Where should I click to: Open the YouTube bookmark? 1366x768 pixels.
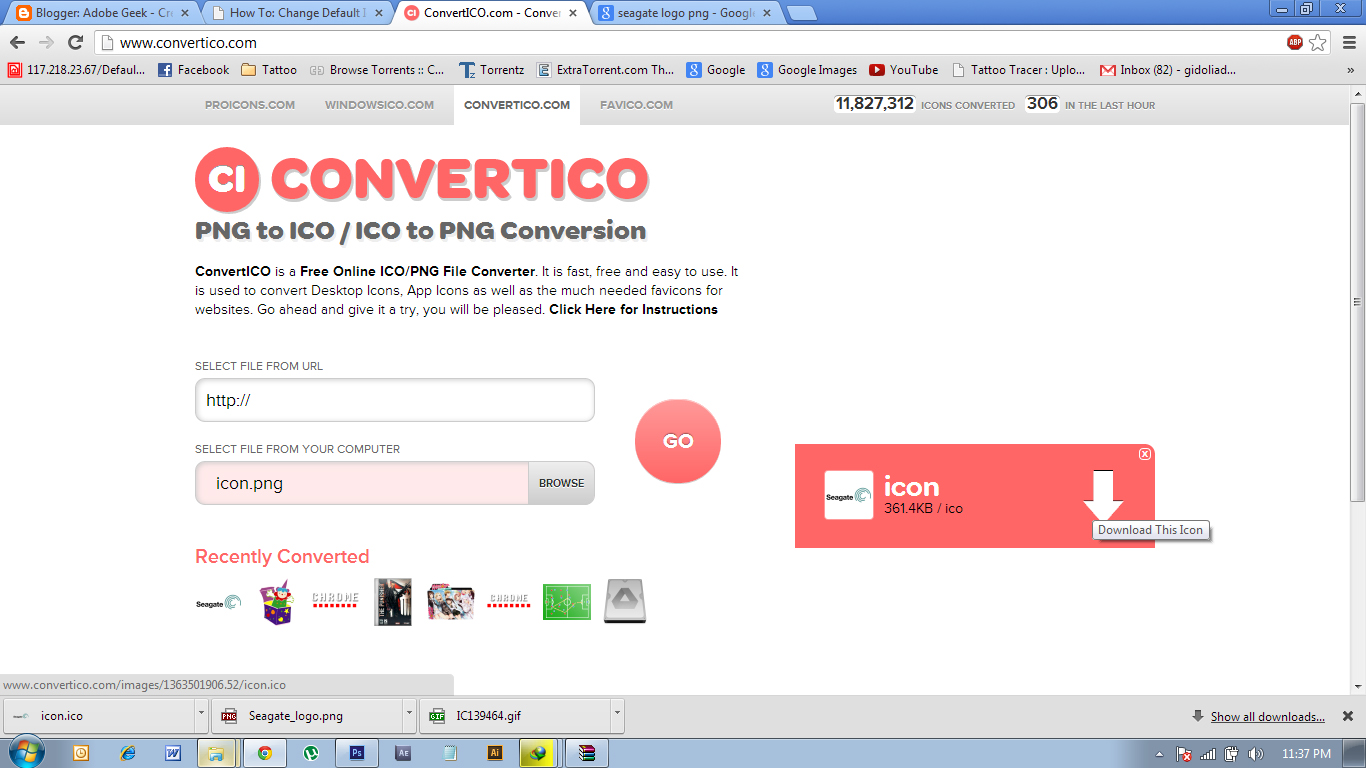[904, 70]
